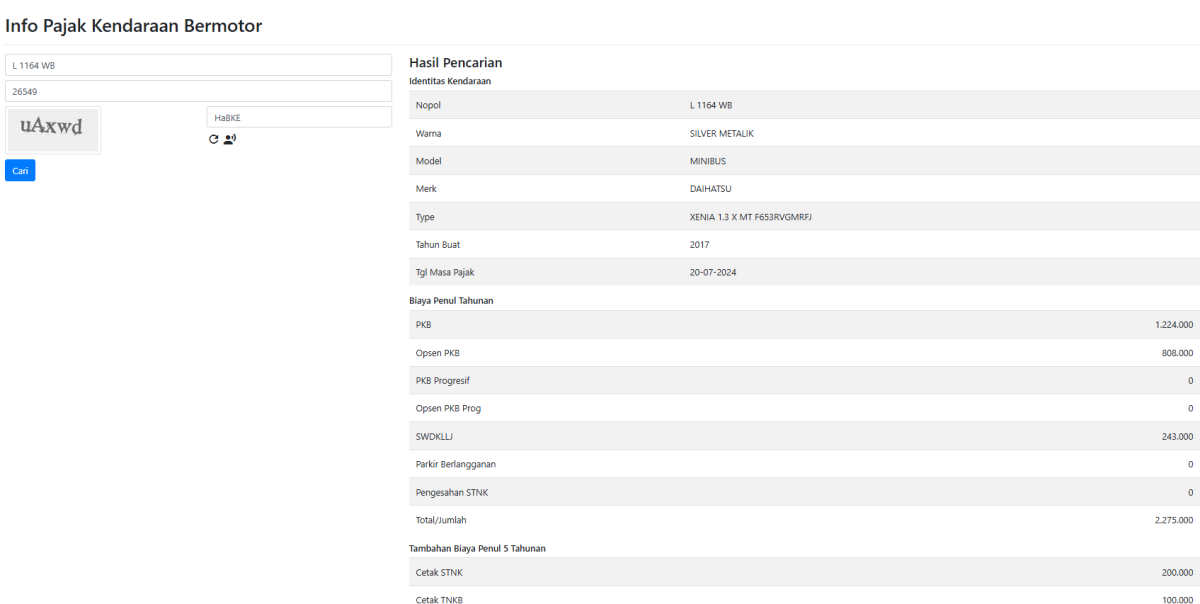The height and width of the screenshot is (604, 1200).
Task: Click the Total/Jumlah amount 2.275.000
Action: [1173, 520]
